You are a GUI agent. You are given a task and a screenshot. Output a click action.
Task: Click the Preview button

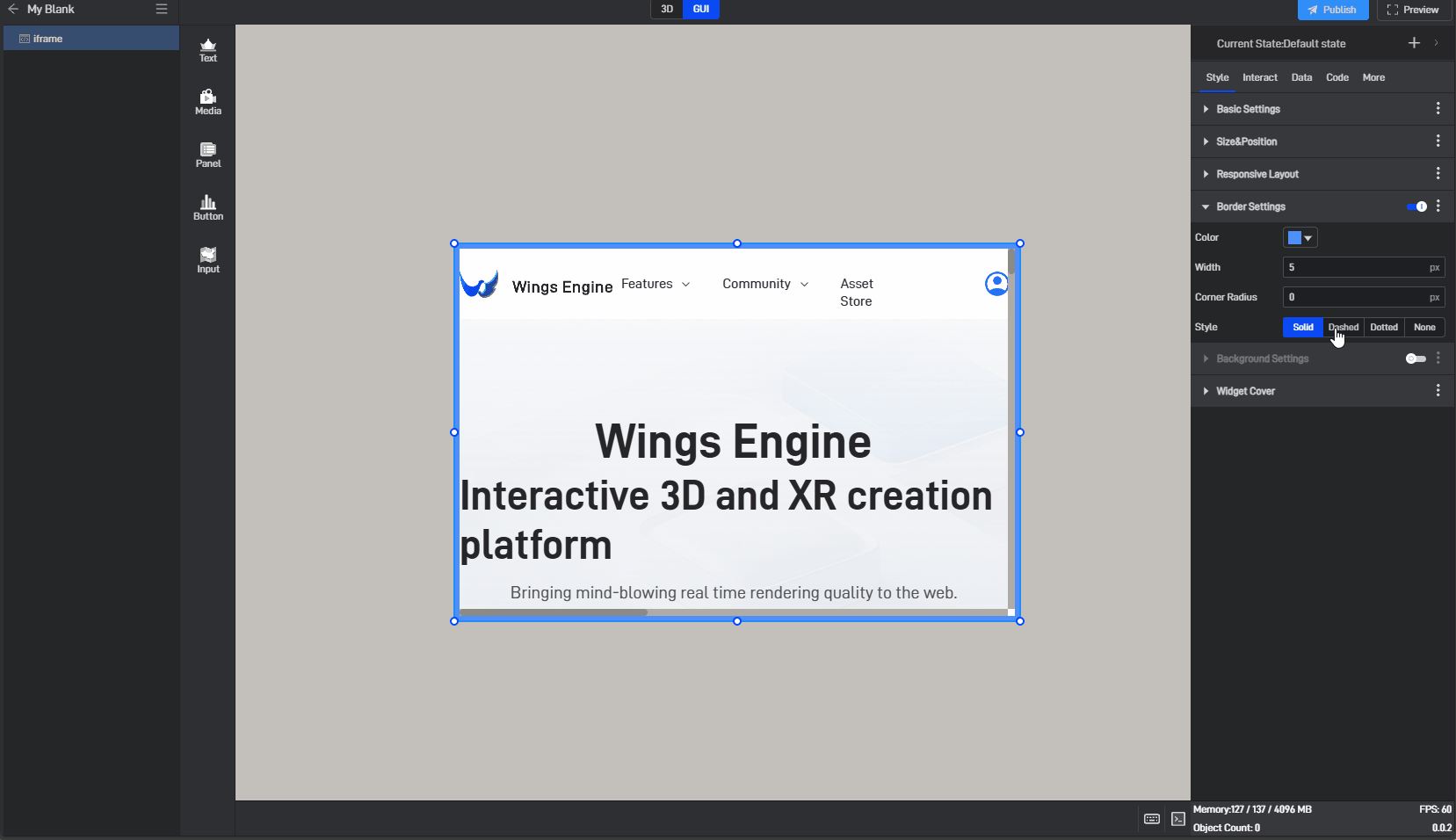(x=1413, y=10)
